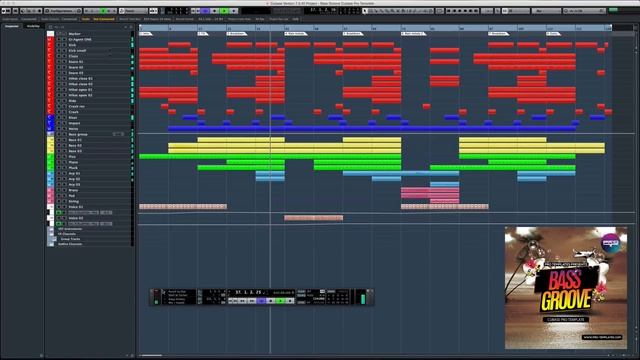Expand the FX Channels folder
The image size is (640, 360).
(51, 234)
